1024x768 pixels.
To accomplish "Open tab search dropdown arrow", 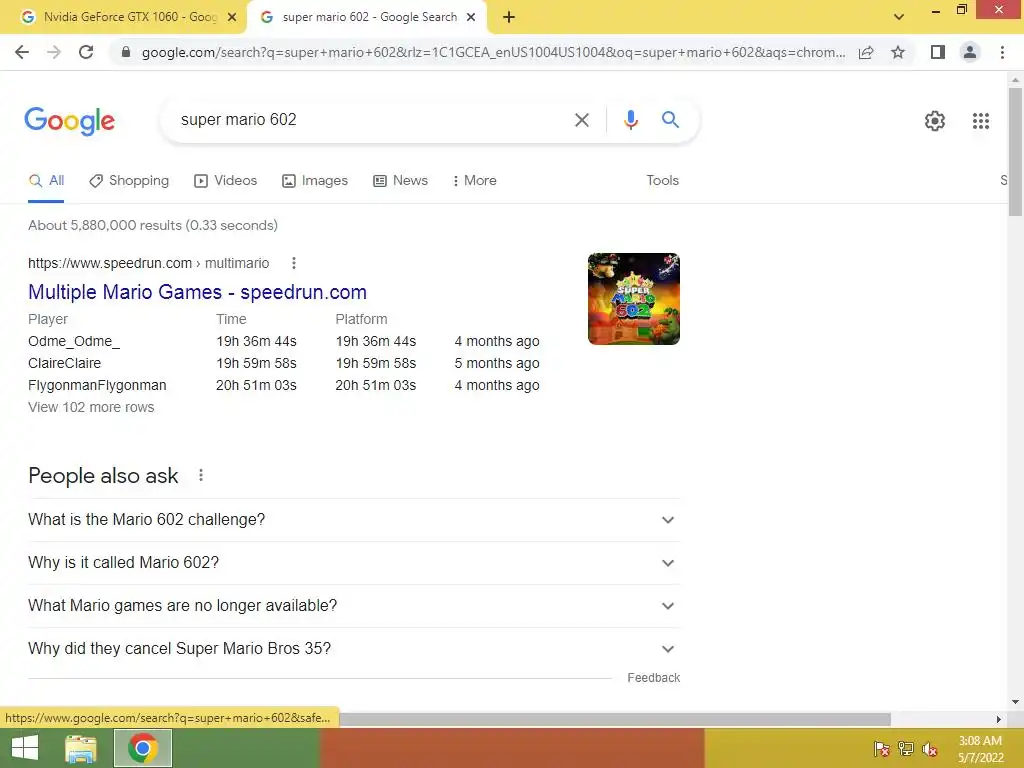I will coord(899,17).
